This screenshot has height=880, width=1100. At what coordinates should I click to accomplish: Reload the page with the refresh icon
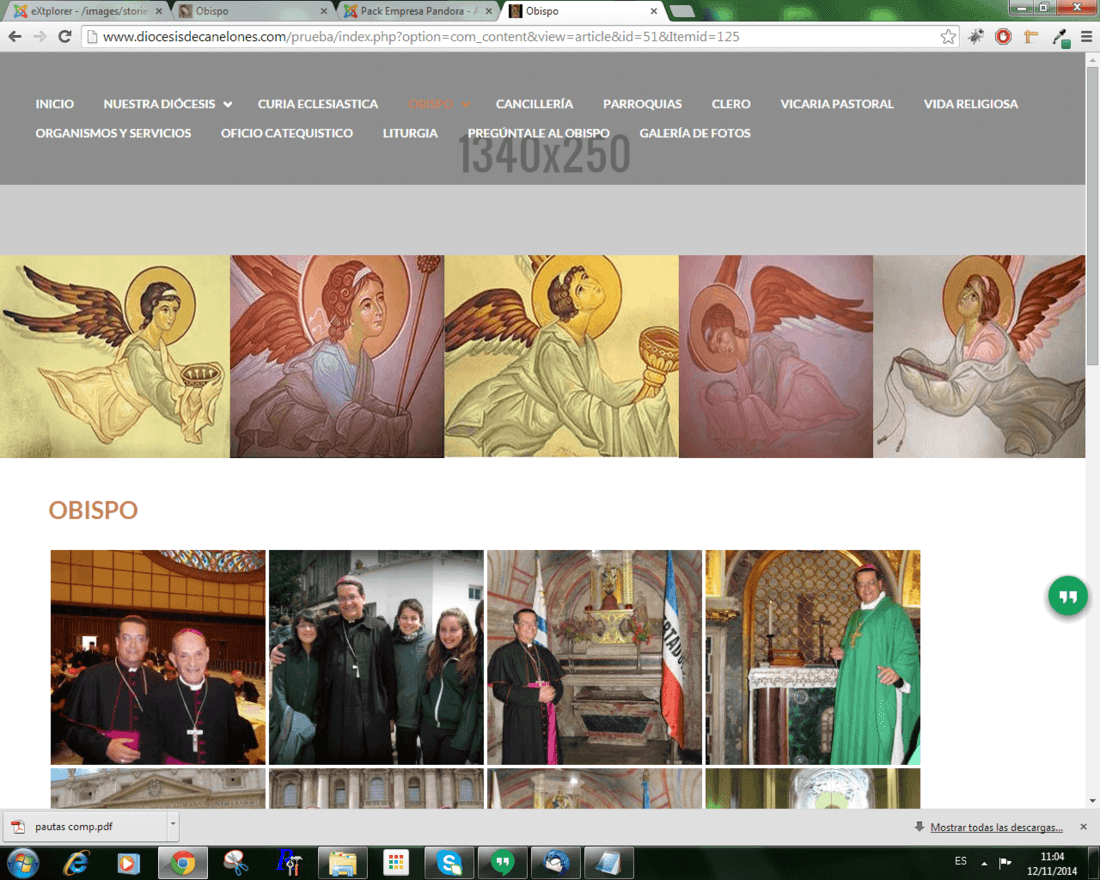tap(65, 36)
